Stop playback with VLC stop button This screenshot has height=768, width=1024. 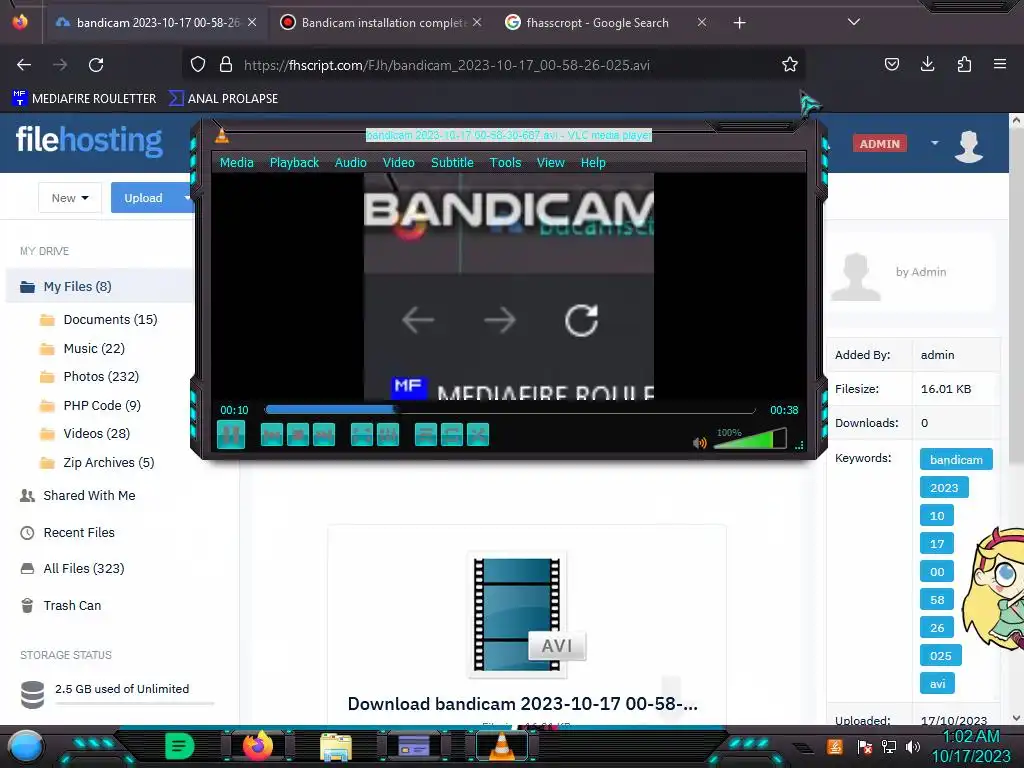pyautogui.click(x=298, y=435)
